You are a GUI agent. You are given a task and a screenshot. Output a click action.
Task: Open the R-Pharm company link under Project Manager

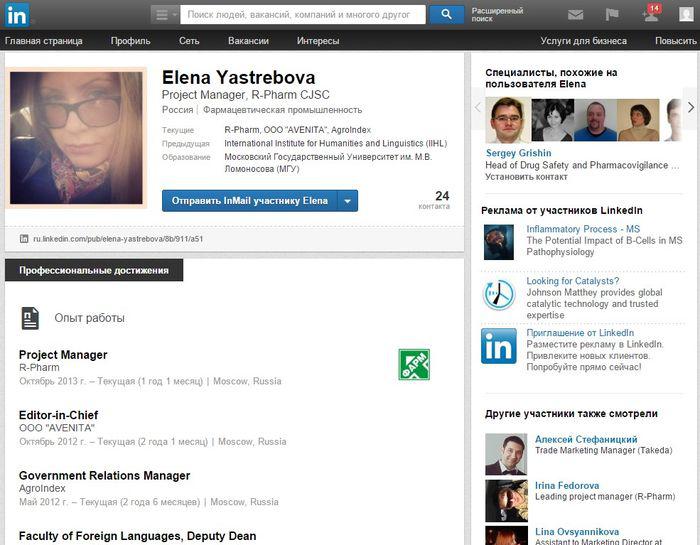tap(39, 367)
